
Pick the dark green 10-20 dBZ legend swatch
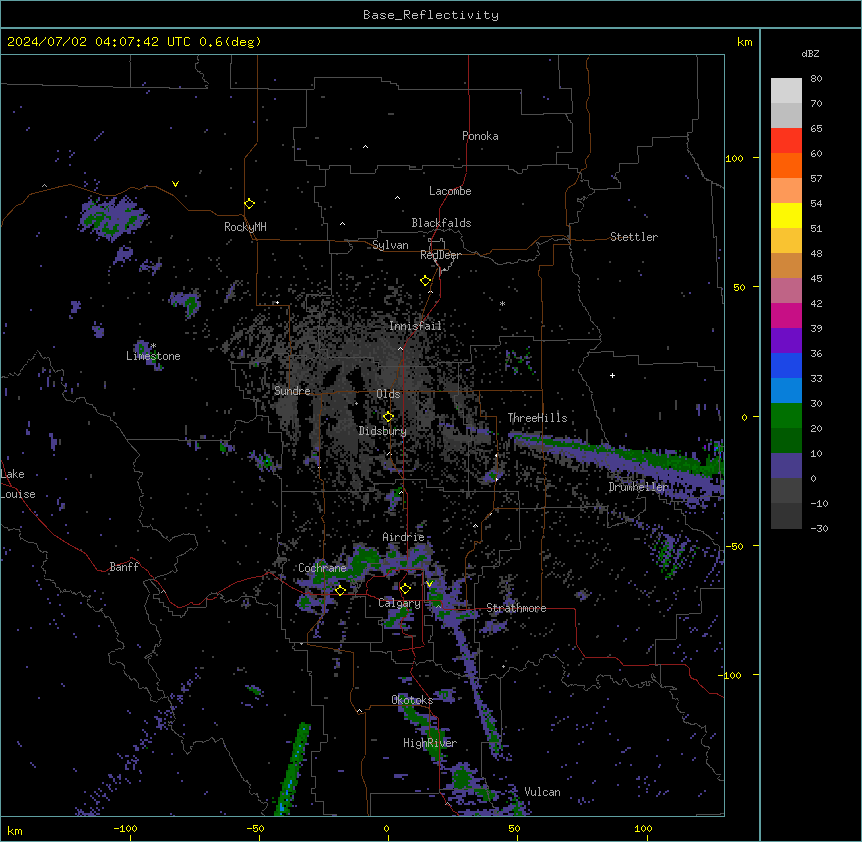786,441
